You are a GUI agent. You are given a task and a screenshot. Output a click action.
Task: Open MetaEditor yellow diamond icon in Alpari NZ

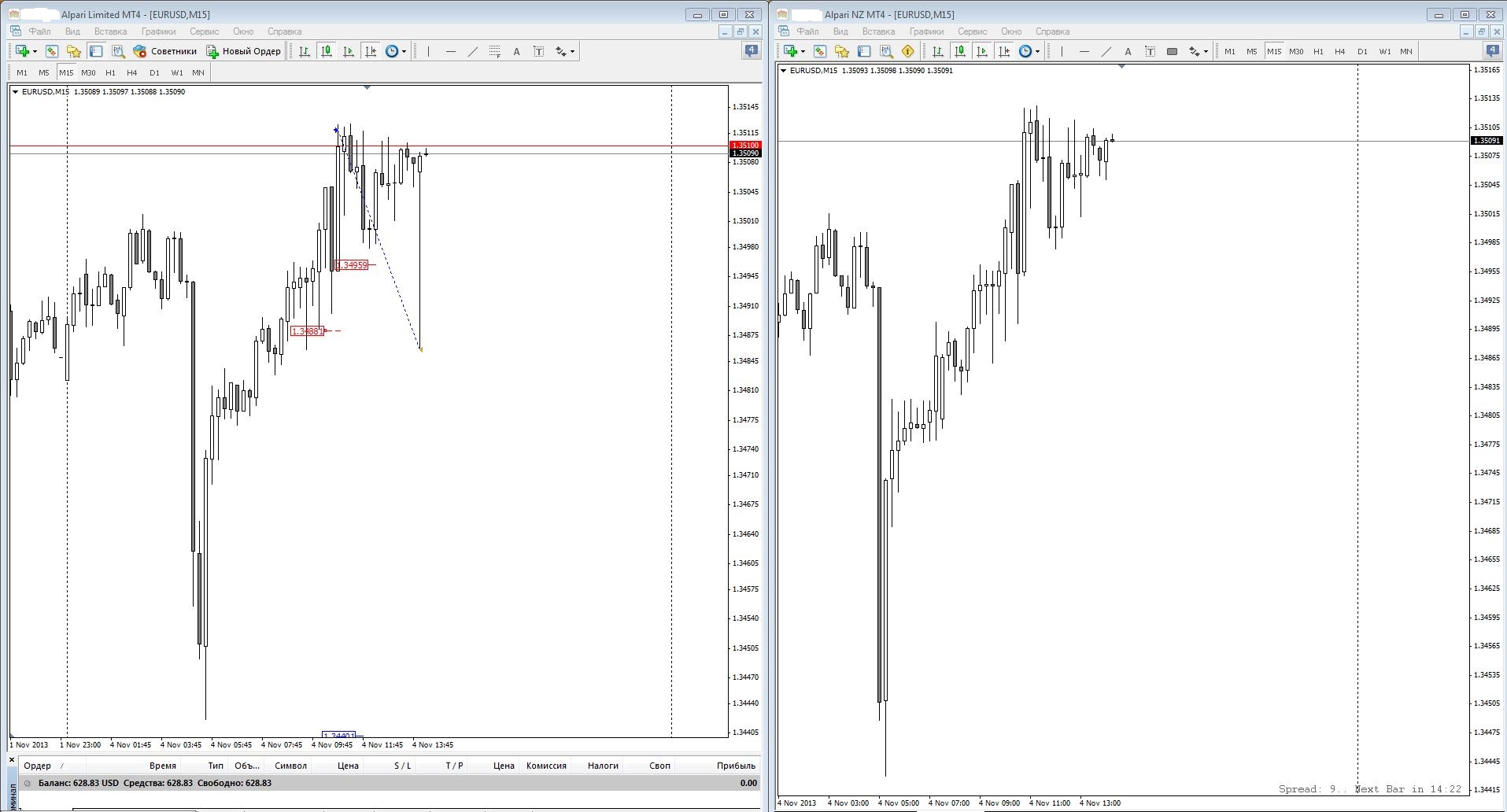coord(908,51)
